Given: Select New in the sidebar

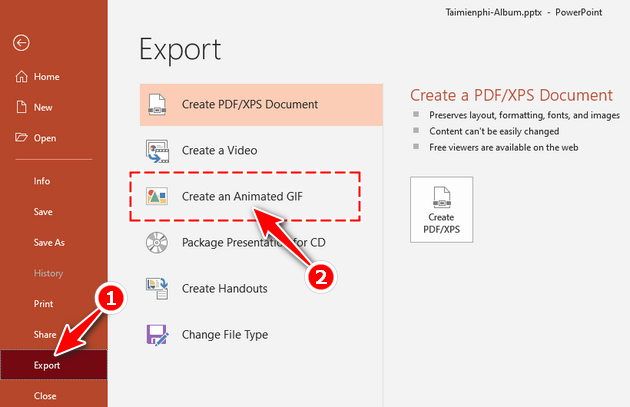Looking at the screenshot, I should tap(54, 107).
